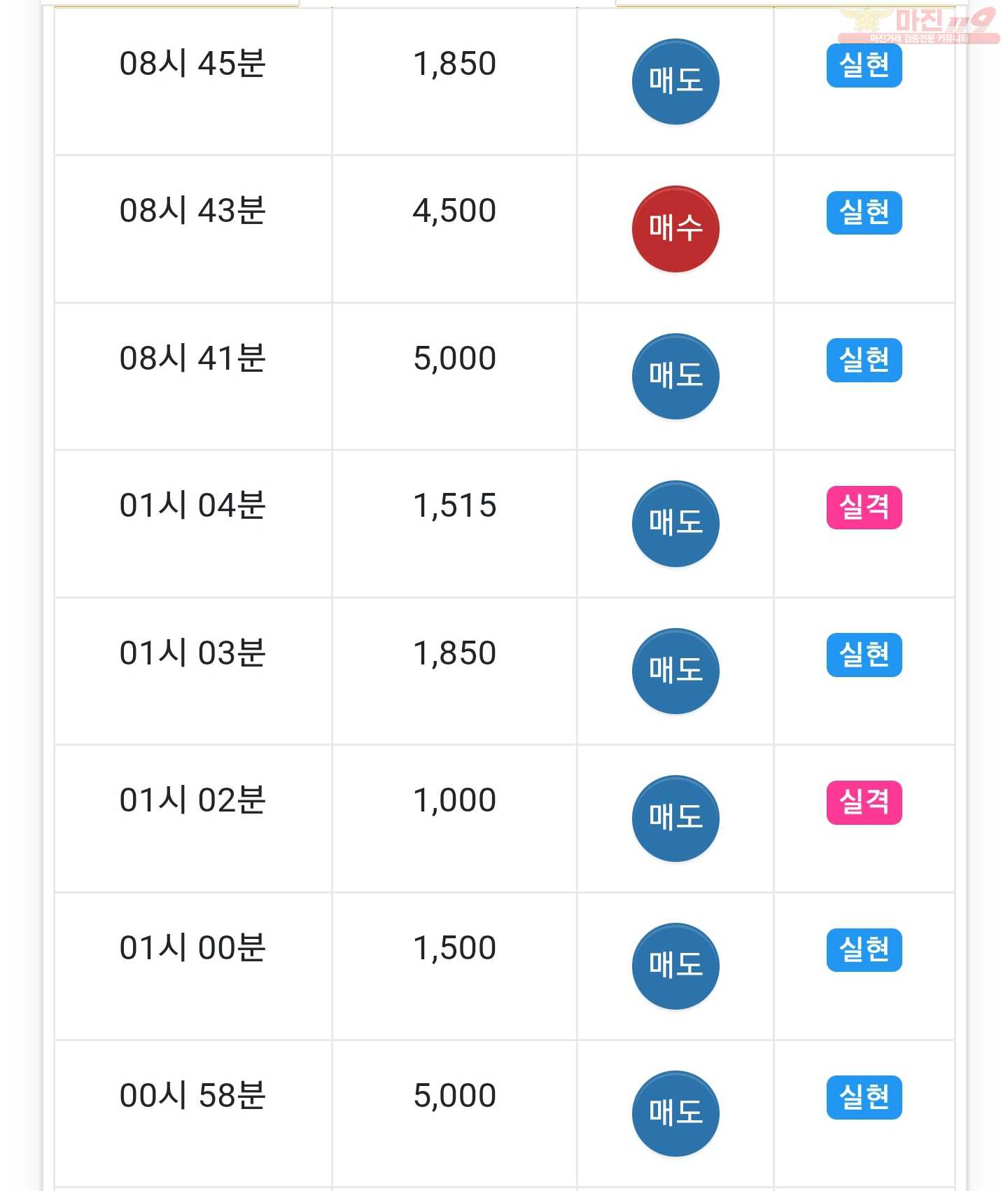Screen dimensions: 1008x1191
Task: Tap the 매도 circle in 01시 00분 row
Action: pyautogui.click(x=675, y=966)
